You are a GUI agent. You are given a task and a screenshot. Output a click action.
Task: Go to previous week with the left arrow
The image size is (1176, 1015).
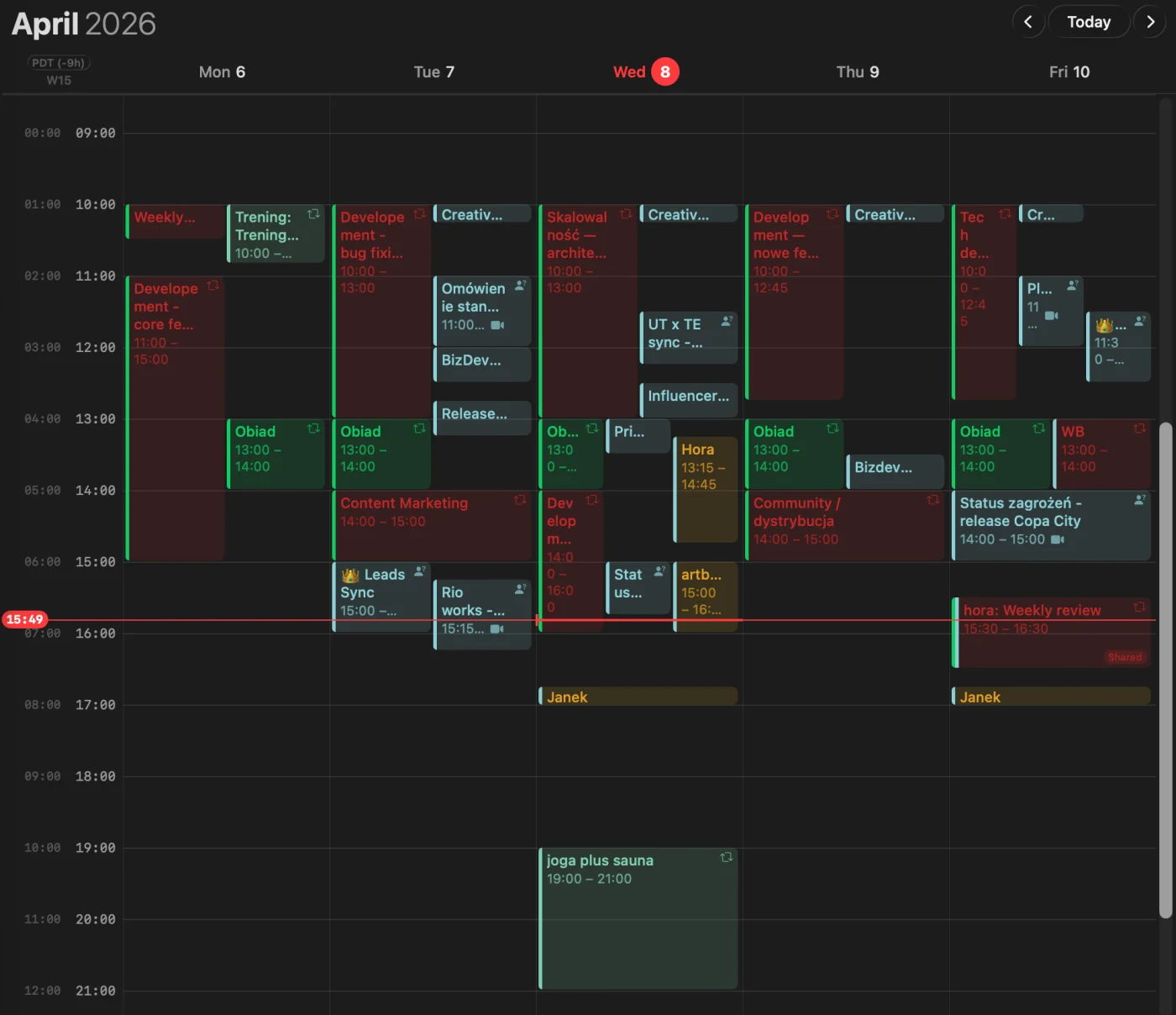tap(1028, 22)
